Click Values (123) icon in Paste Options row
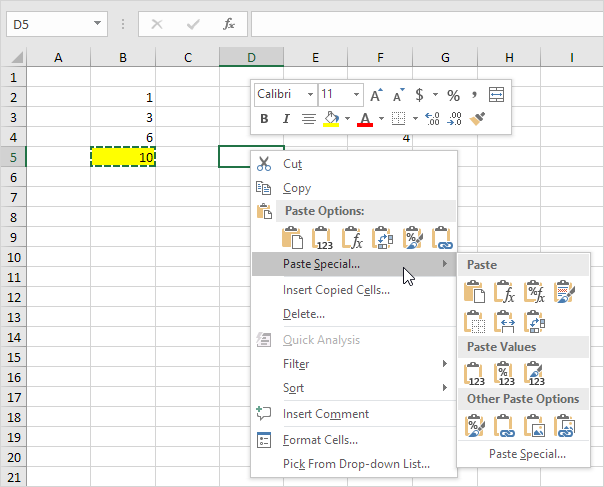 (322, 238)
